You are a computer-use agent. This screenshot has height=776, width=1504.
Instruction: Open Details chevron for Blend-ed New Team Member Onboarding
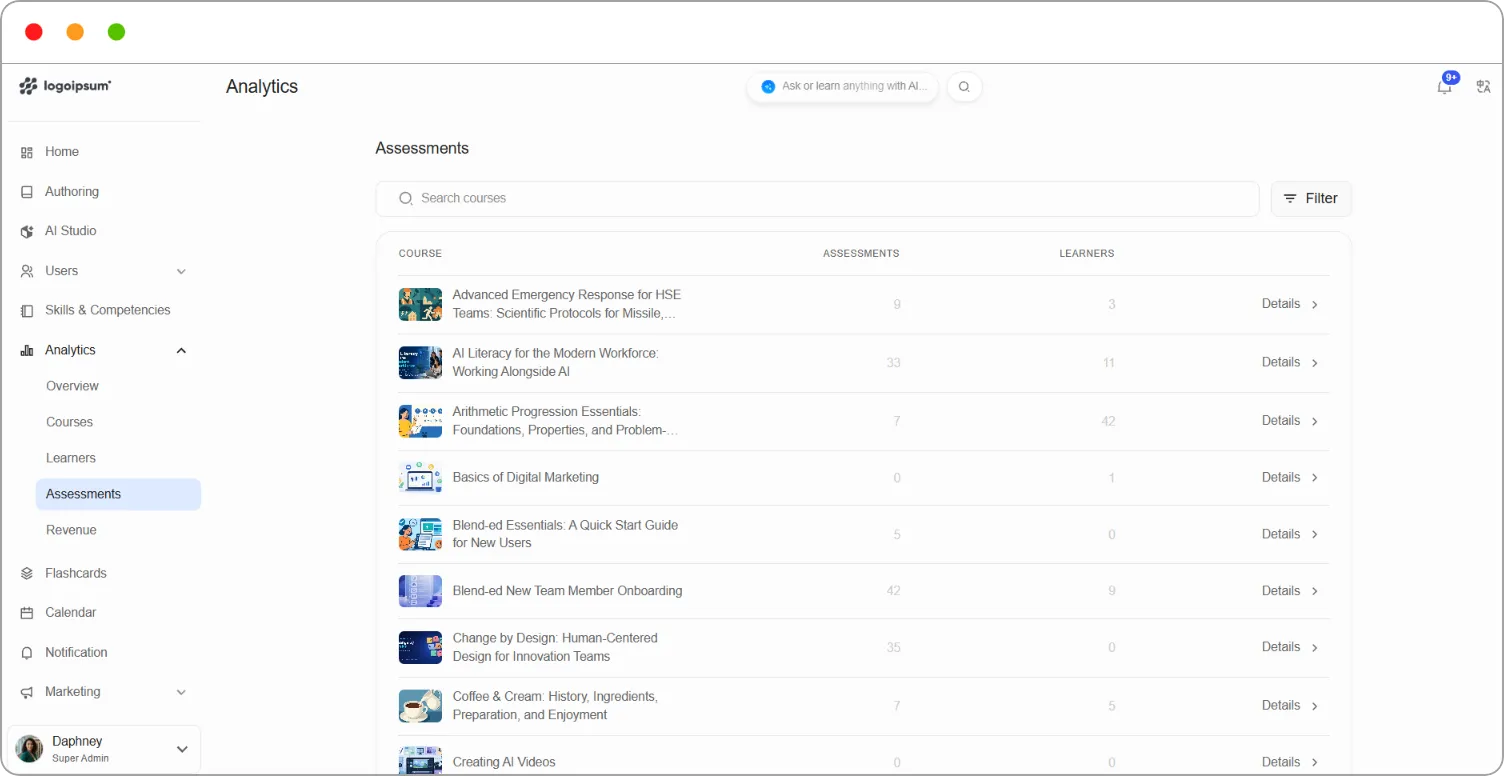1315,591
